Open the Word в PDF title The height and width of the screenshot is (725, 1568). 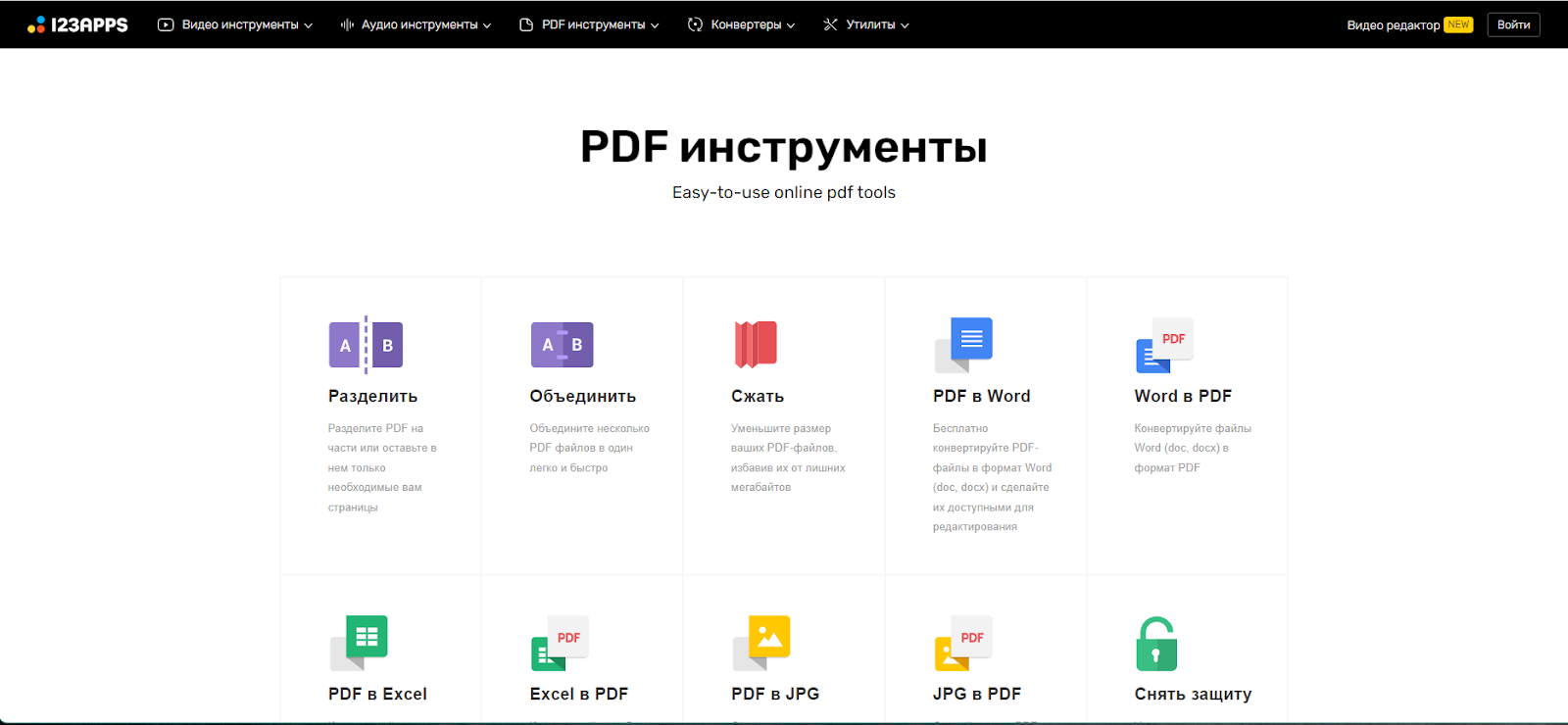point(1183,396)
